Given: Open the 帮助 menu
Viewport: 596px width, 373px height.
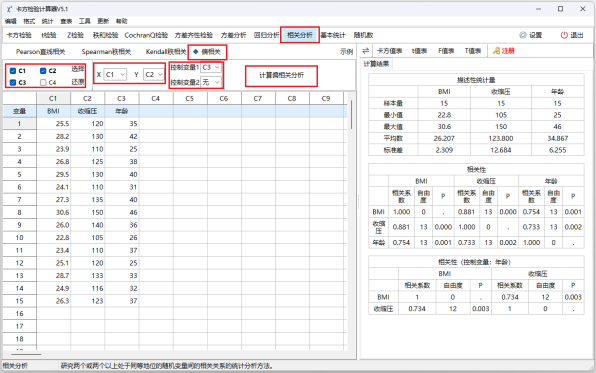Looking at the screenshot, I should (122, 21).
